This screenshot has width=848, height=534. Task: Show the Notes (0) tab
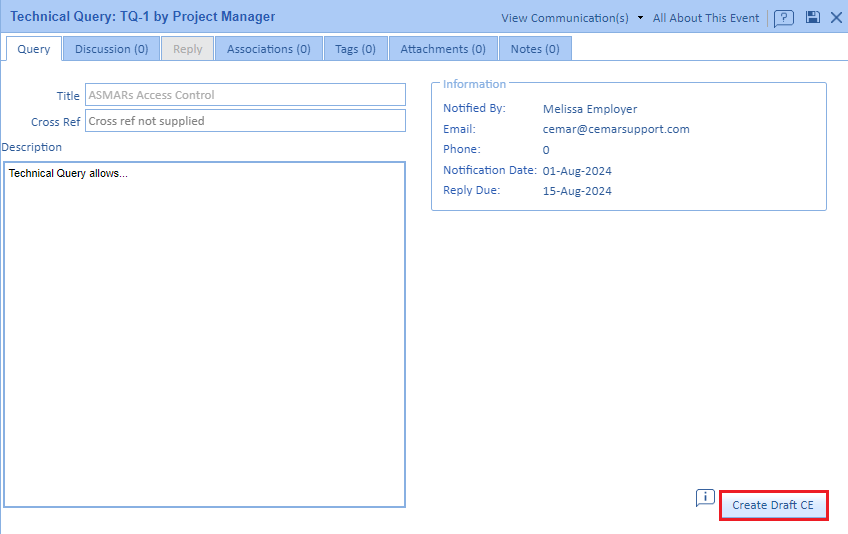tap(535, 49)
